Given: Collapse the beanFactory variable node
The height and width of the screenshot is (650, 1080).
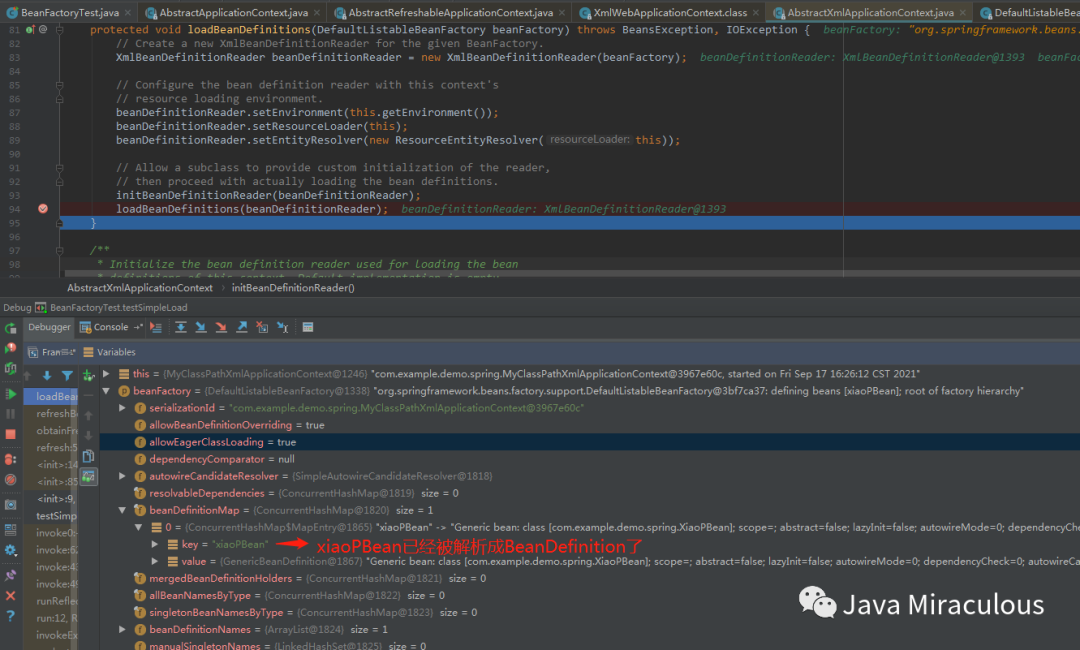Looking at the screenshot, I should (x=106, y=390).
